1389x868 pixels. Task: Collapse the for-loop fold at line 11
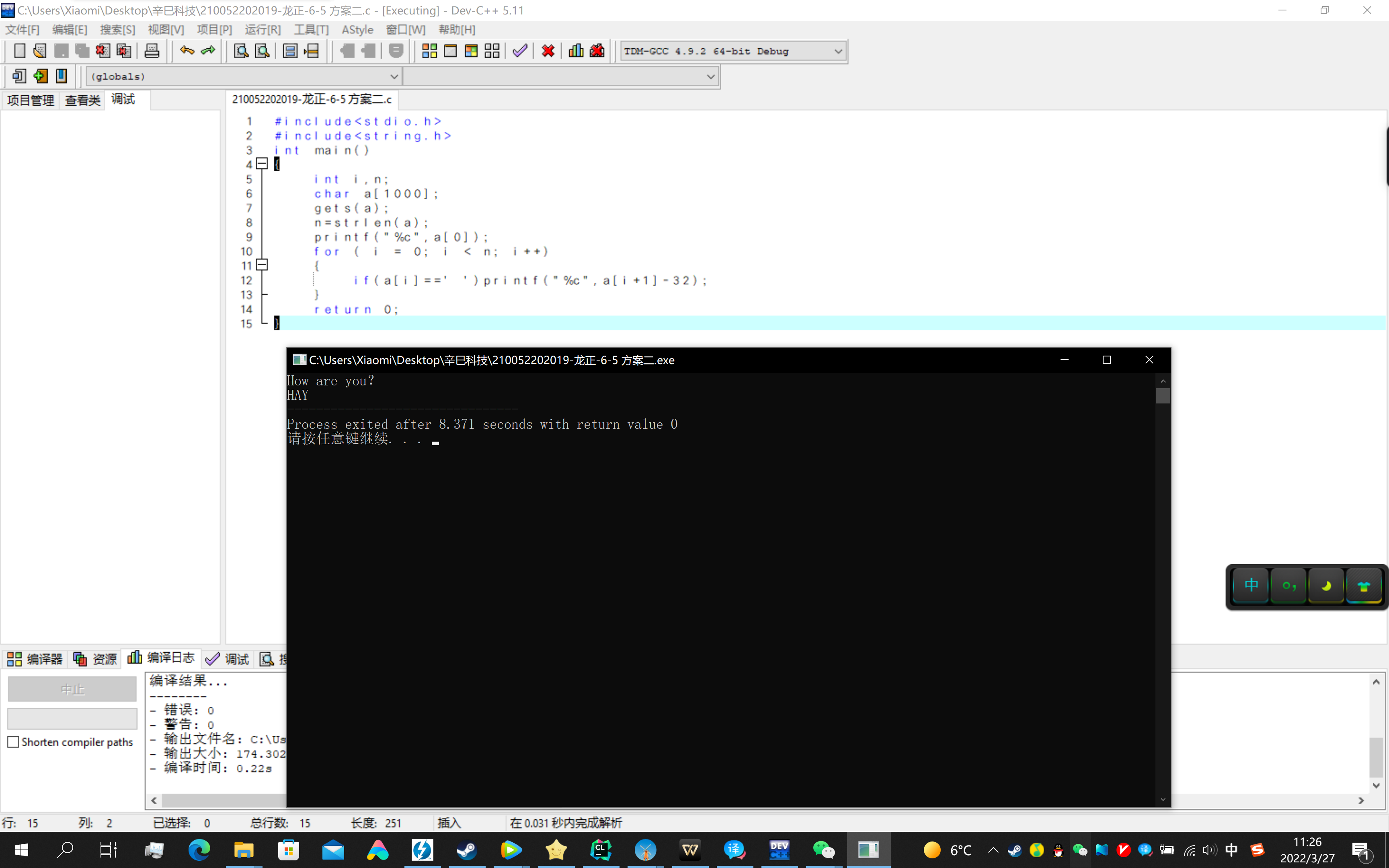262,265
